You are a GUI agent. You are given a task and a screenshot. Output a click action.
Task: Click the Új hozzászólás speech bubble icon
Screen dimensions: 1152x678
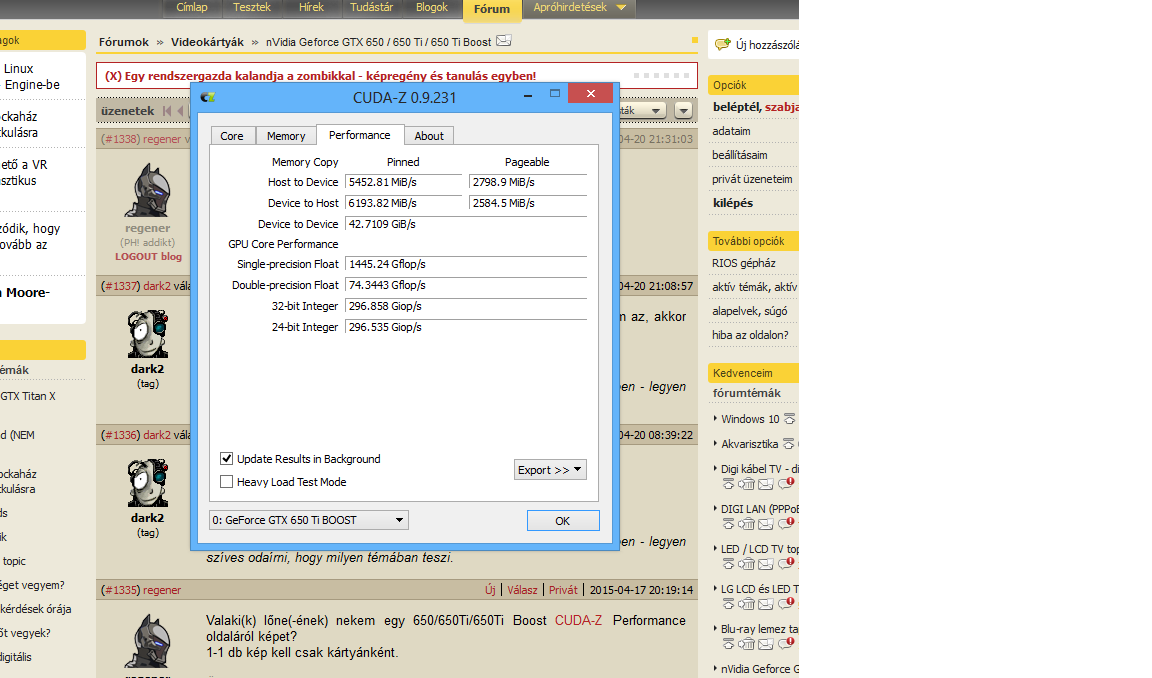coord(723,45)
